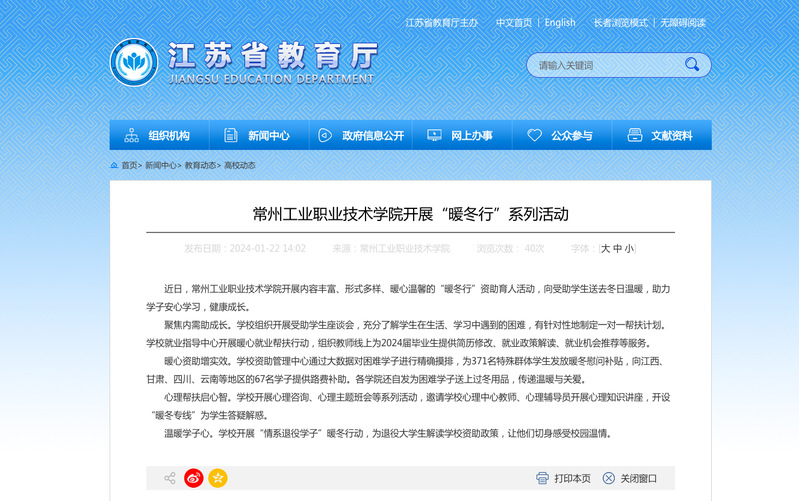Set font size to 大 (large)
Screen dimensions: 799x501
(x=605, y=248)
